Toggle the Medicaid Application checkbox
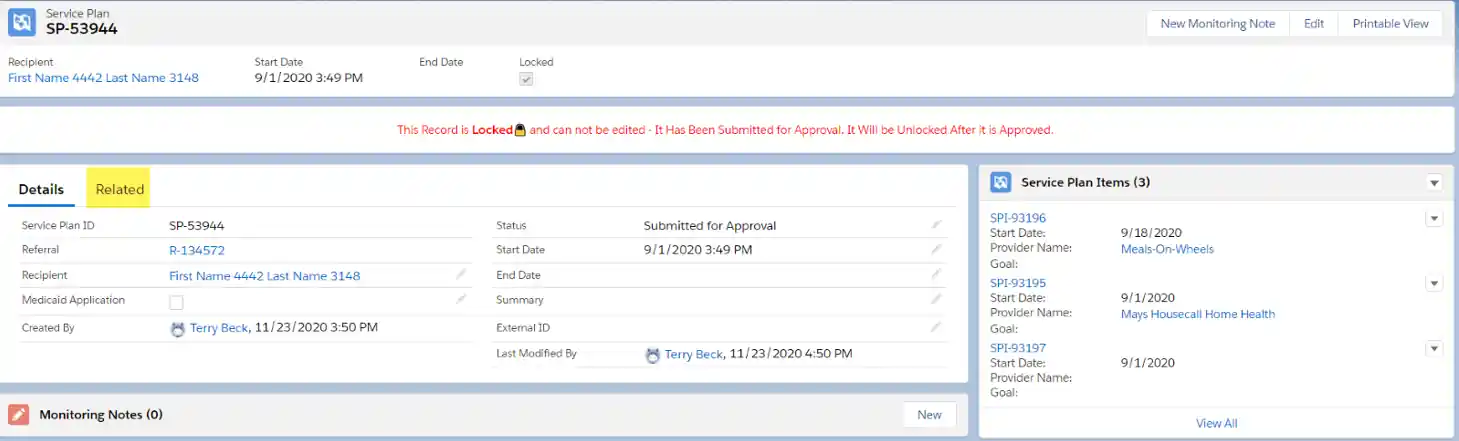1459x441 pixels. tap(176, 302)
